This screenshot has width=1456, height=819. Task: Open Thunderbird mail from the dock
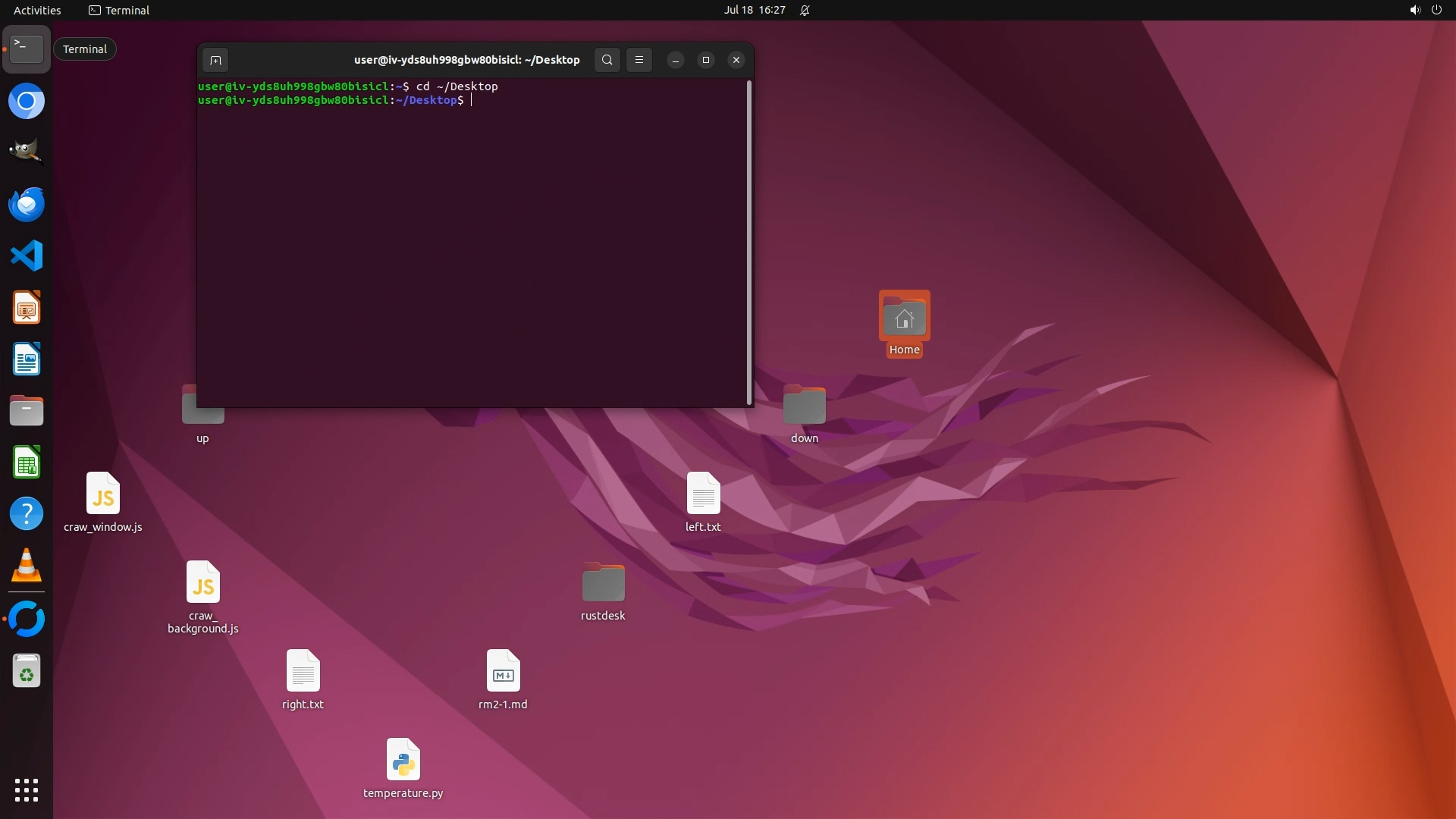point(27,205)
